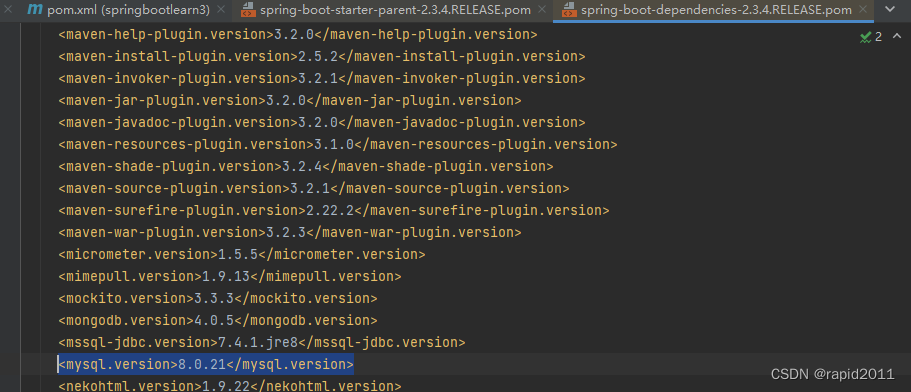Image resolution: width=911 pixels, height=392 pixels.
Task: Click mssql-jdbc.version 7.4.1.jre8 line
Action: coord(261,343)
